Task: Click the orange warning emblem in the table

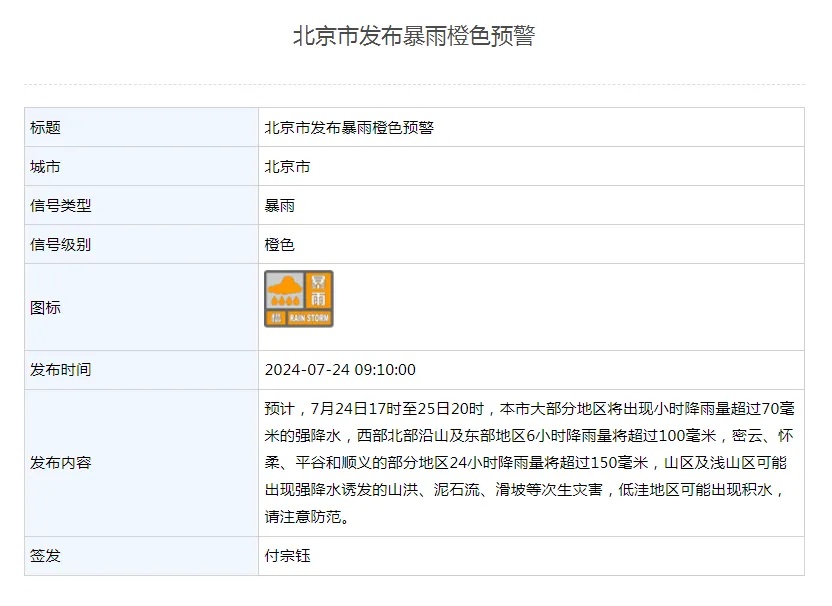Action: click(298, 297)
